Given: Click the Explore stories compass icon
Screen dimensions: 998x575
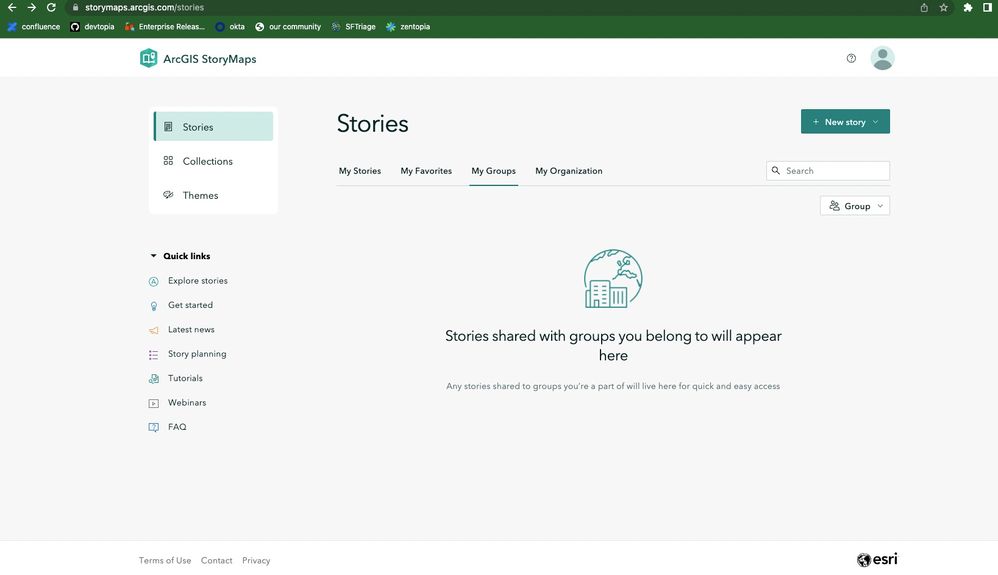Looking at the screenshot, I should 153,281.
